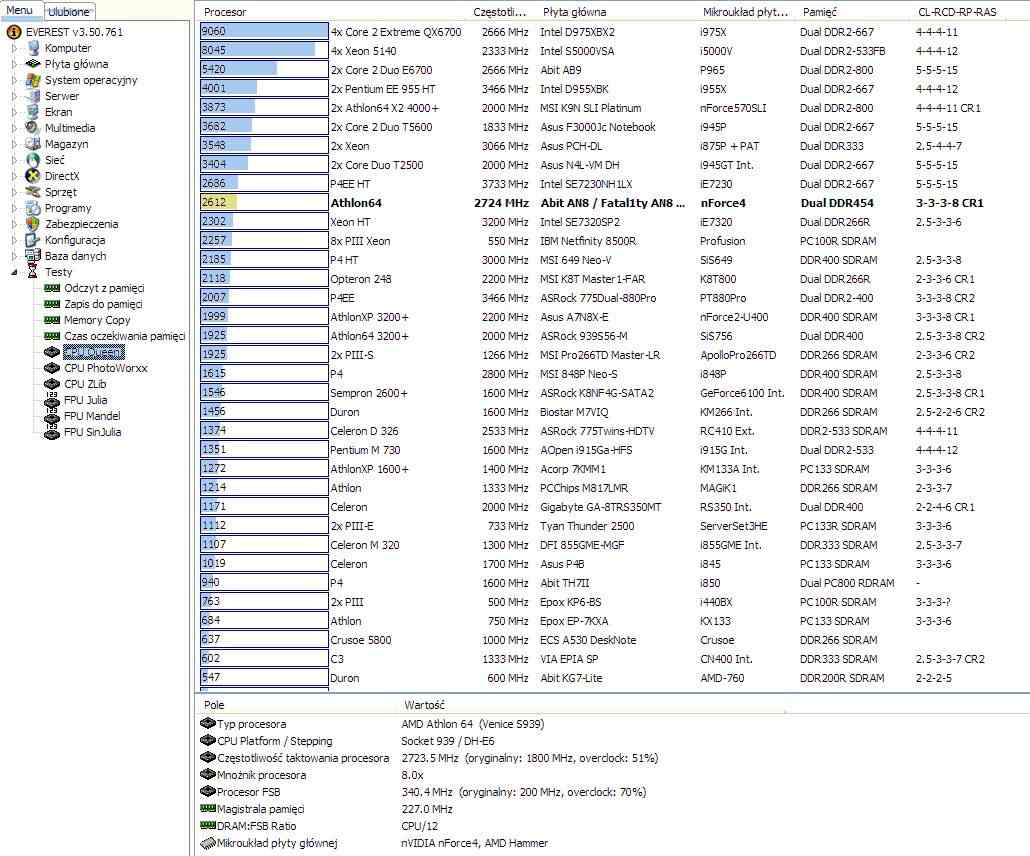Open the DirectX icon
Screen dimensions: 1030x856
34,175
